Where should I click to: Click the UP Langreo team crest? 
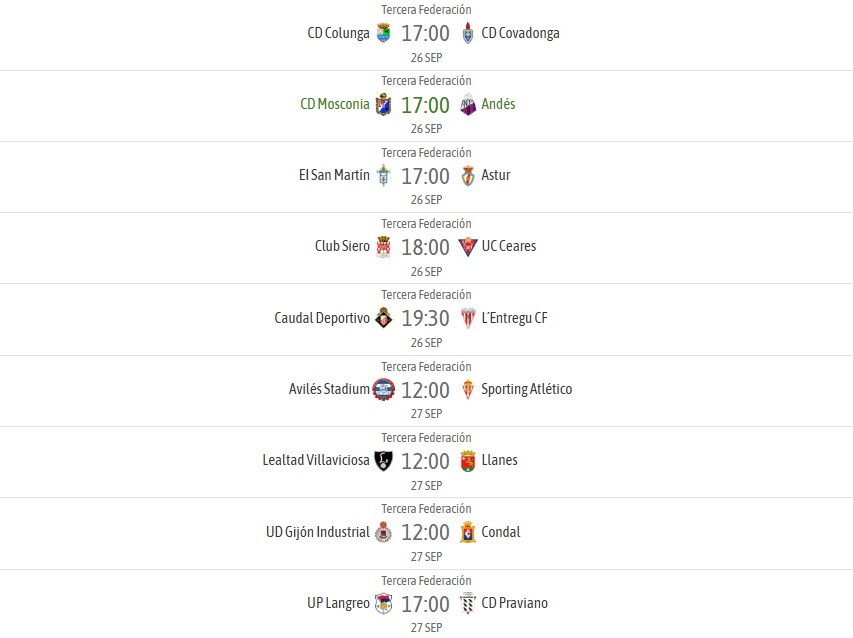click(384, 604)
